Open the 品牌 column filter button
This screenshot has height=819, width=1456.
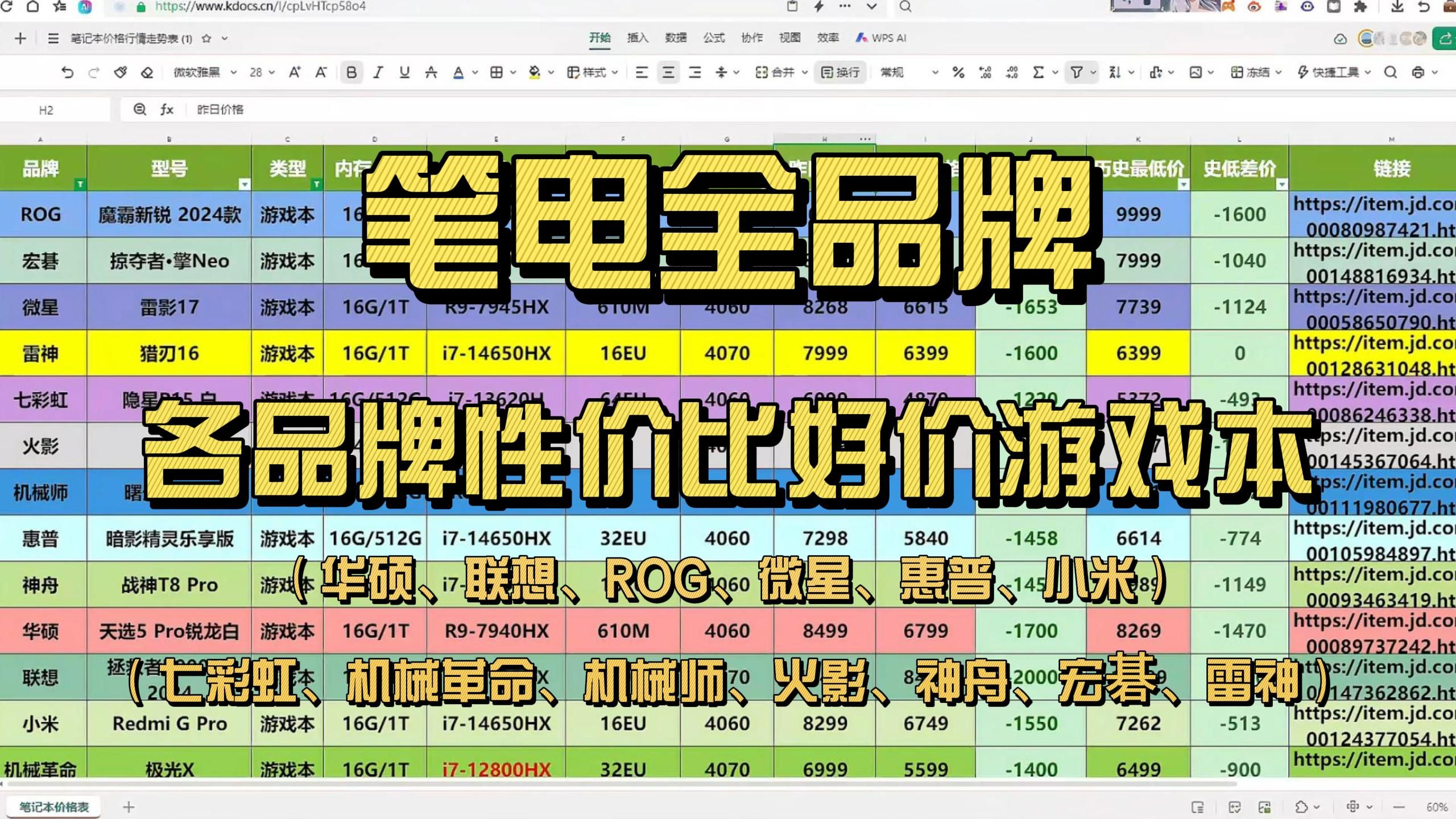tap(80, 184)
